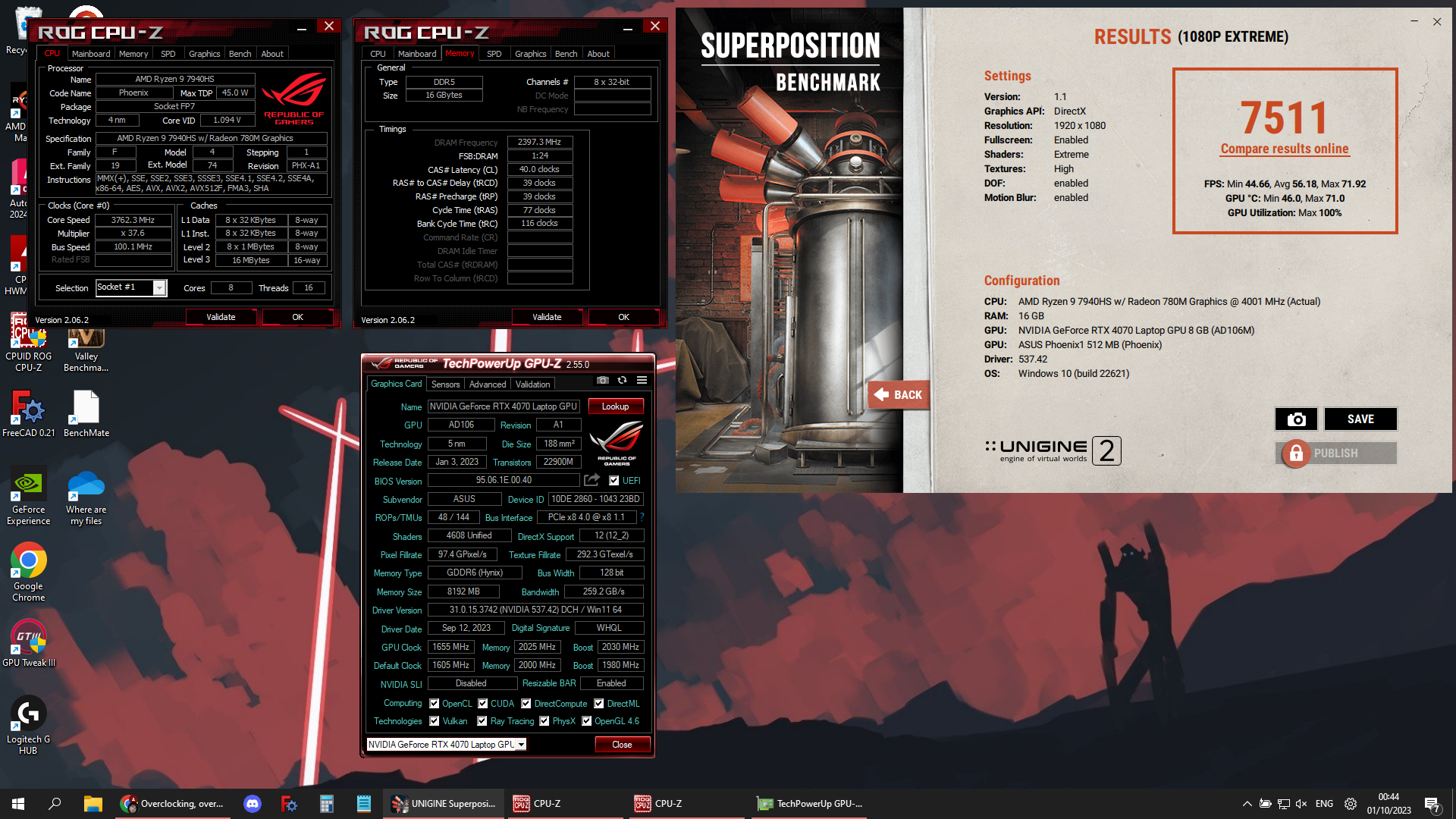Click OK in the Memory CPU-Z window
The height and width of the screenshot is (819, 1456).
click(x=623, y=317)
